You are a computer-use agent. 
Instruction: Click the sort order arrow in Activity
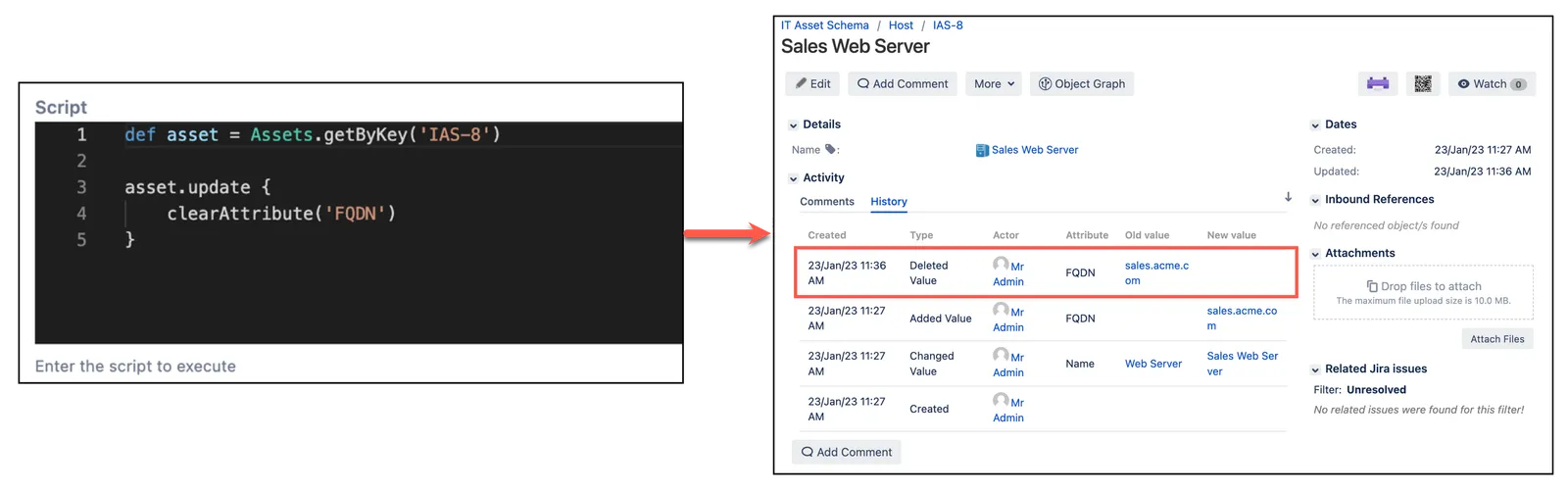1288,197
